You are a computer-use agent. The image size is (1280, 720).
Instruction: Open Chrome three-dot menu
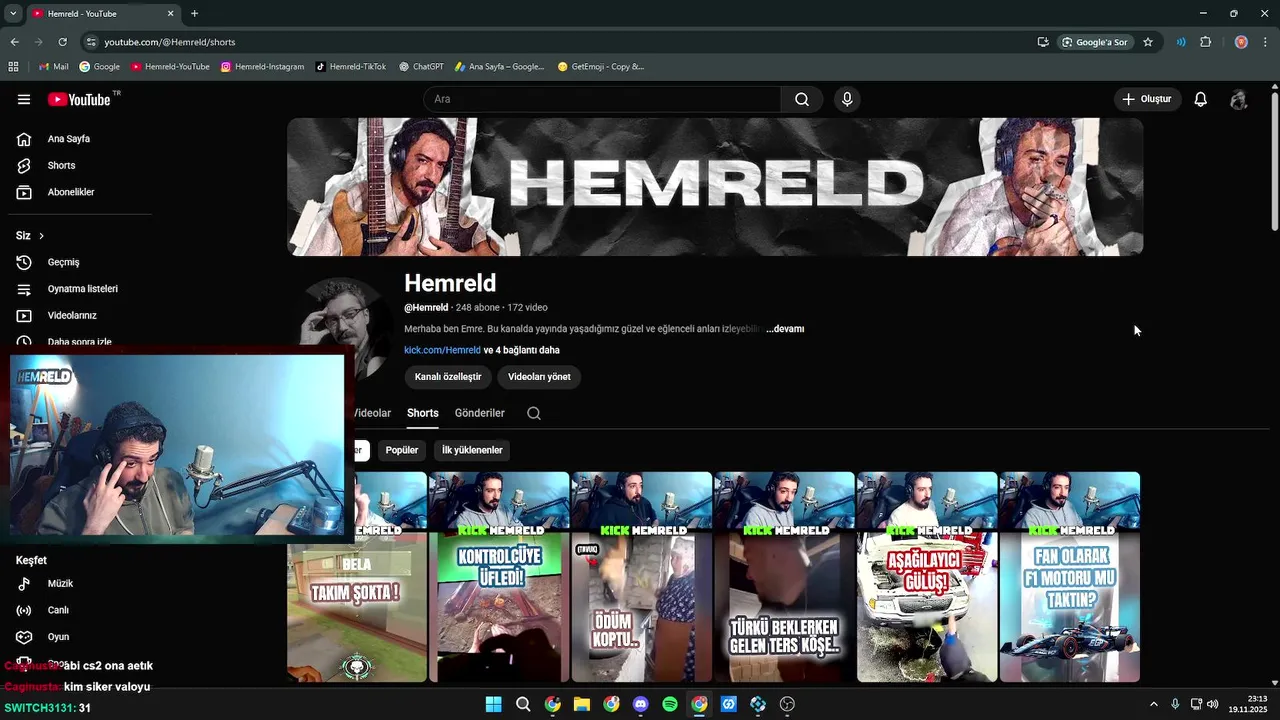point(1266,42)
